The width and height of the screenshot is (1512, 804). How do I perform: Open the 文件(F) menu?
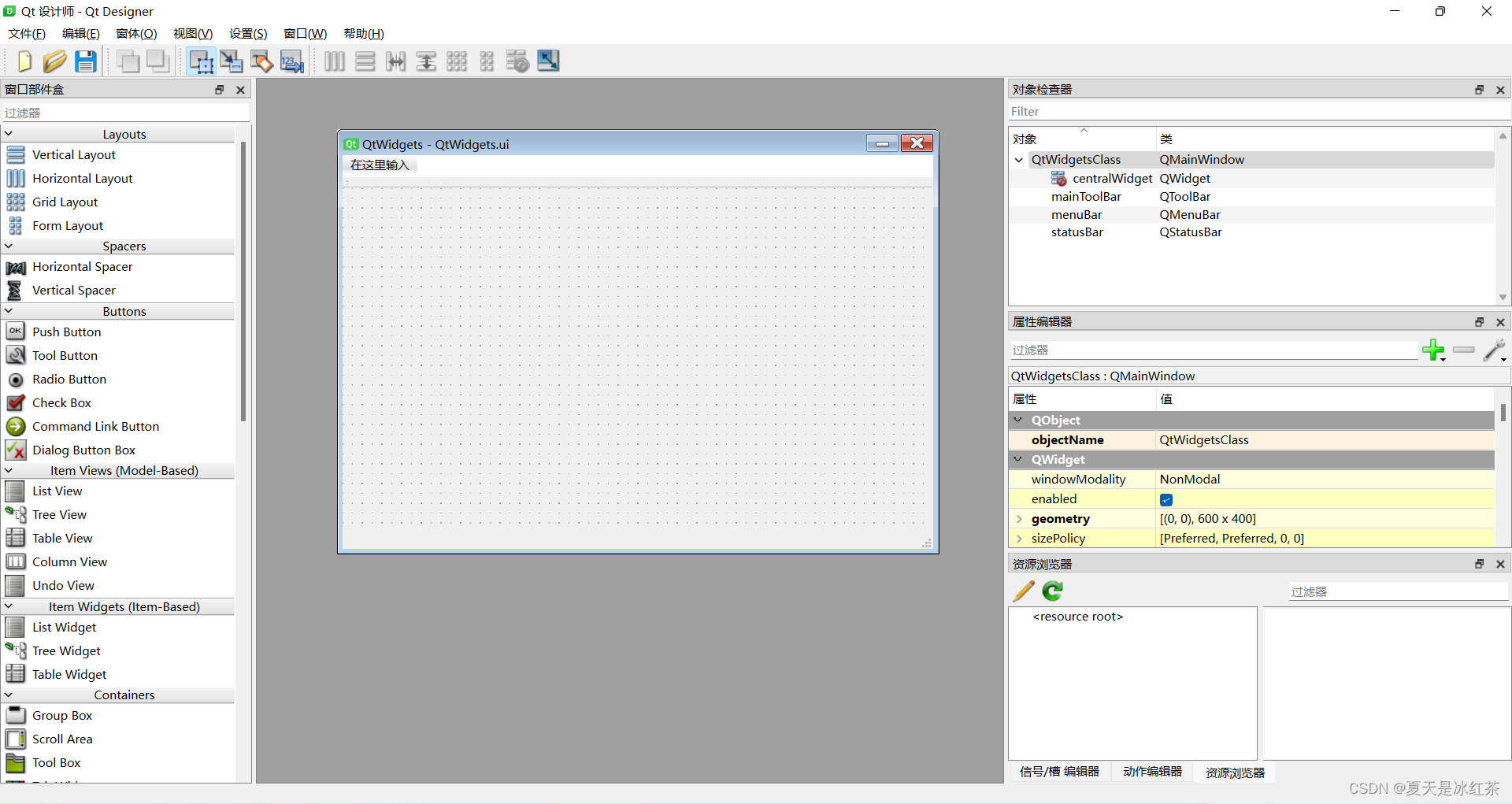point(27,33)
